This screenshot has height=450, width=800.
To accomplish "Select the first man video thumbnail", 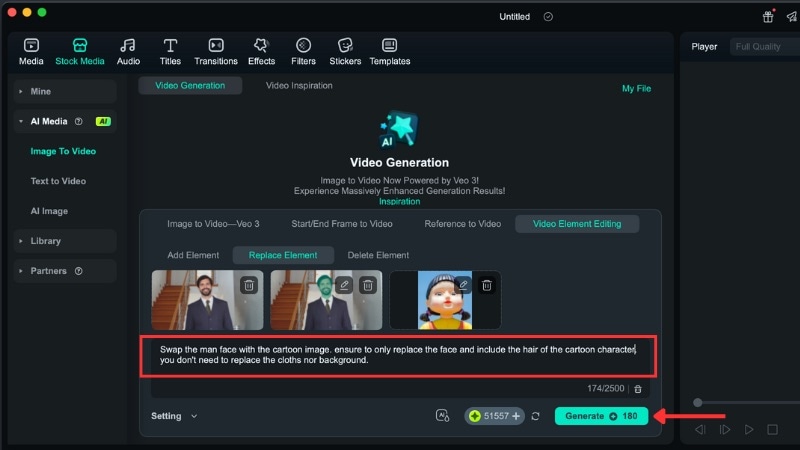I will click(x=207, y=300).
